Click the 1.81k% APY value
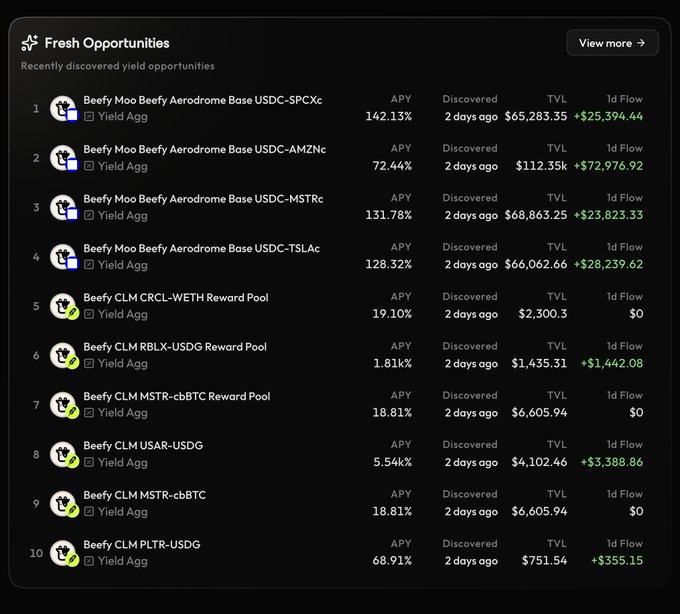680x614 pixels. tap(392, 364)
